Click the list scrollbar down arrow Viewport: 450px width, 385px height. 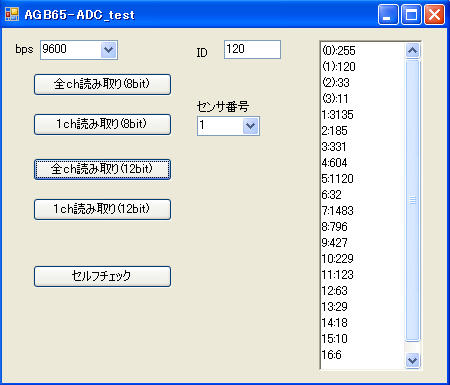[x=412, y=360]
